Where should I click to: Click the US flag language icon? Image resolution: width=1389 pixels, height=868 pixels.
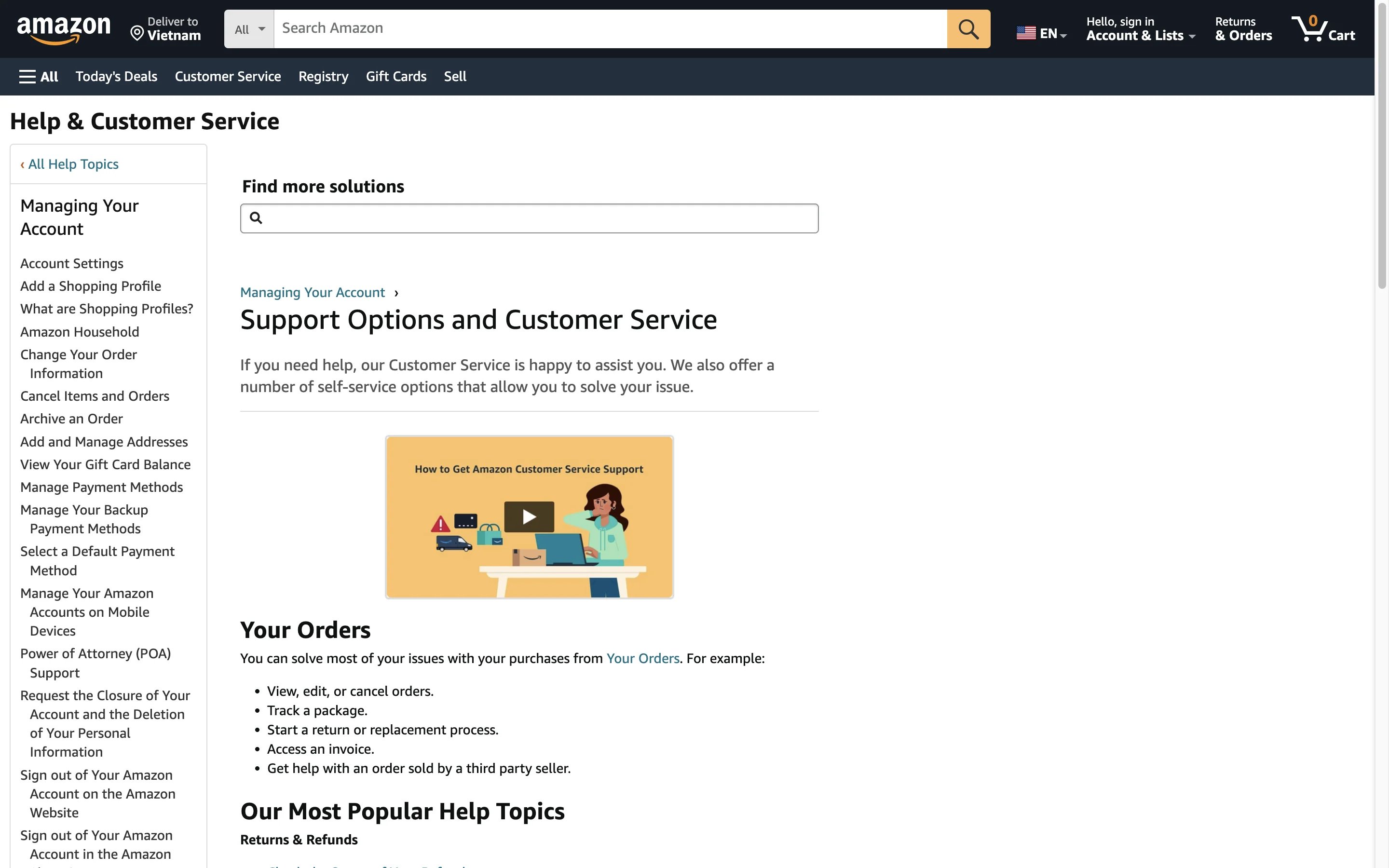coord(1026,33)
